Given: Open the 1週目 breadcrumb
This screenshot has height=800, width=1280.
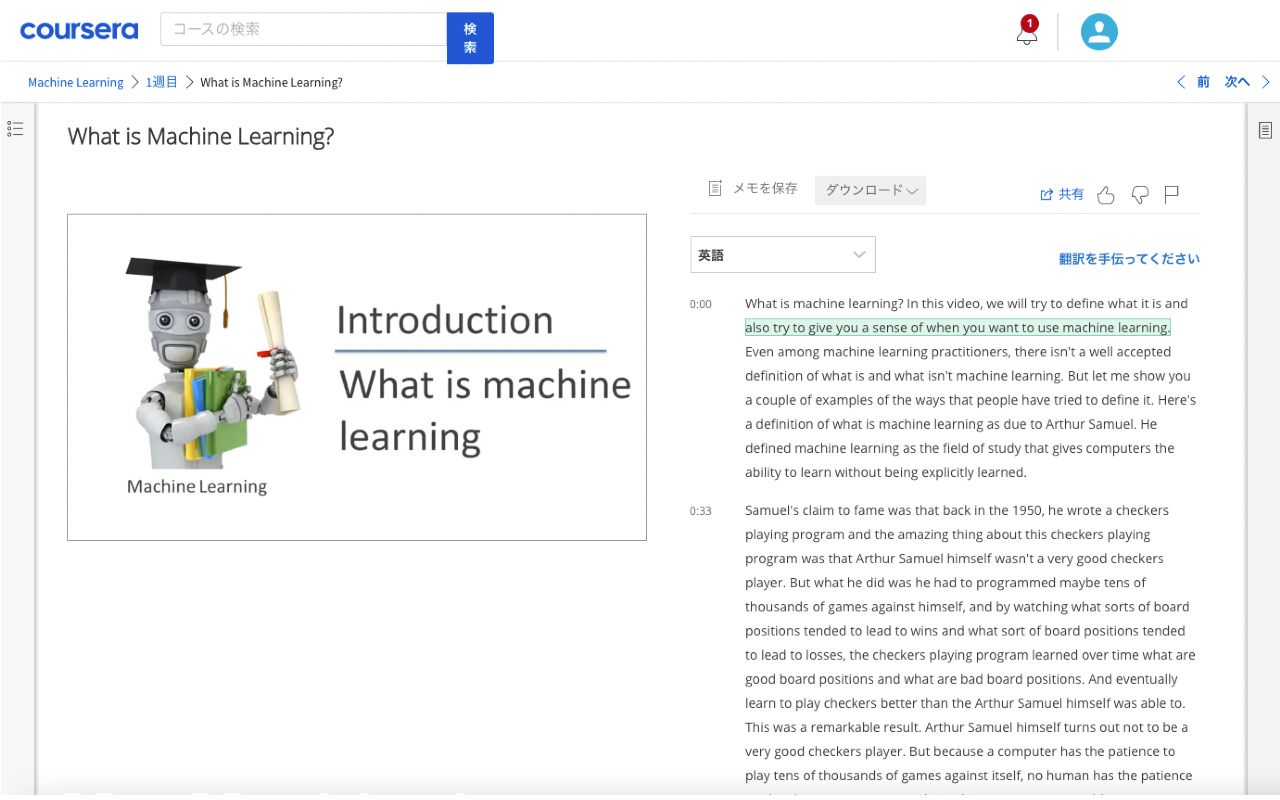Looking at the screenshot, I should 161,82.
